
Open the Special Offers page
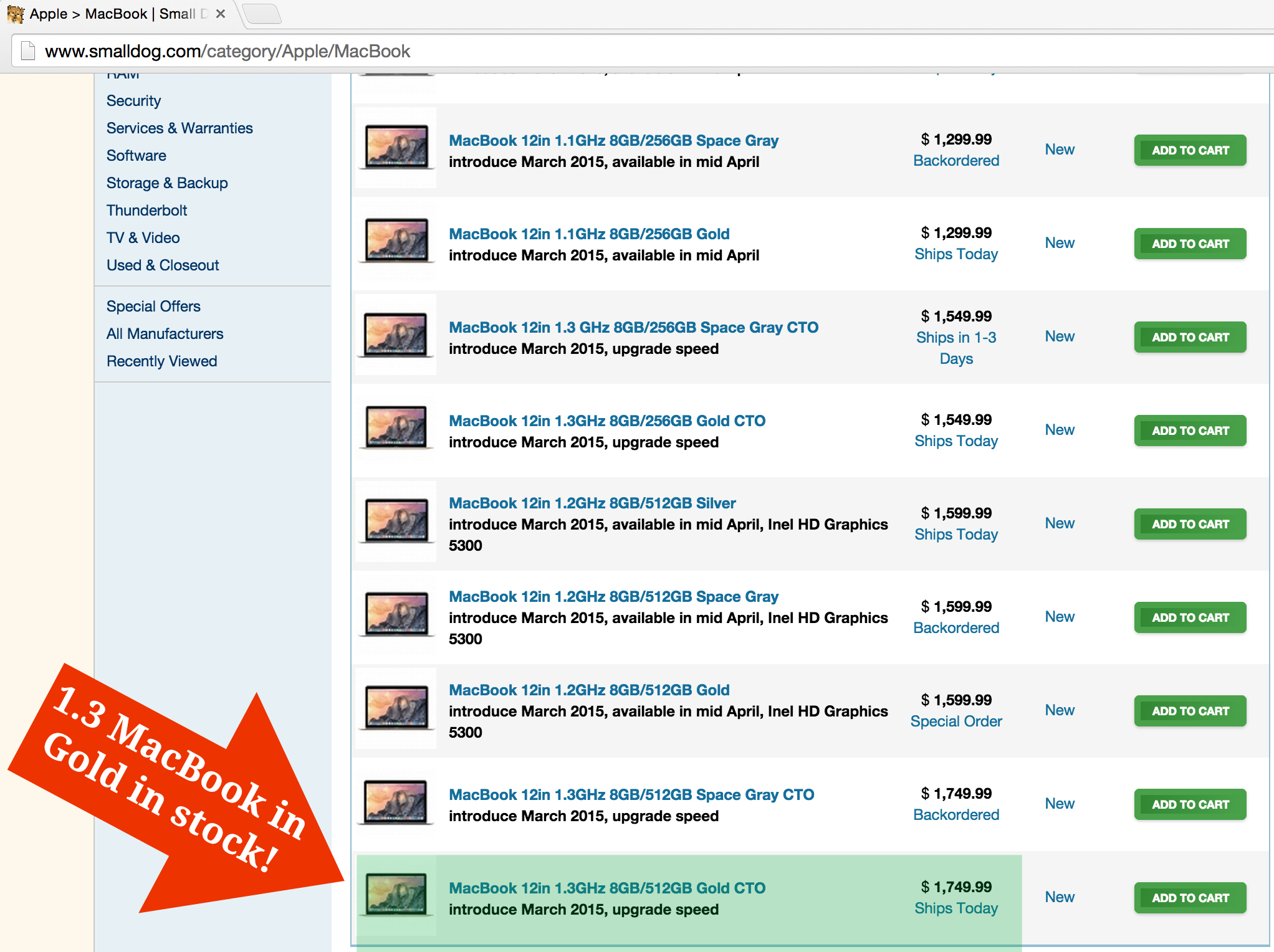pos(153,307)
